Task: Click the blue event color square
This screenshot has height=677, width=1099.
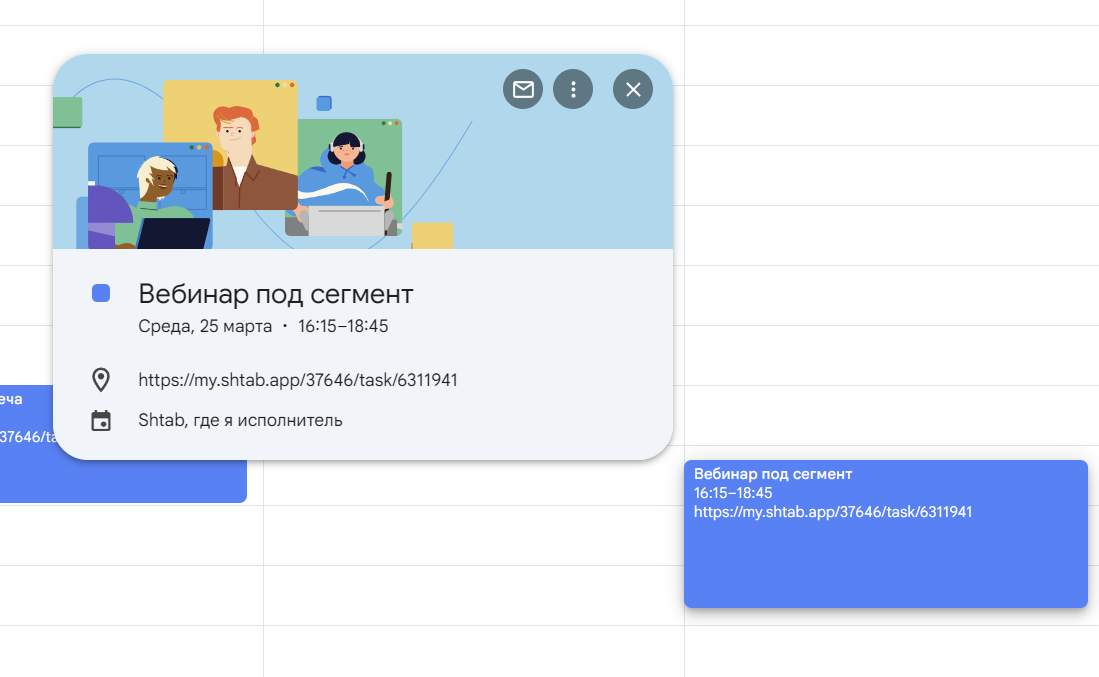Action: 101,293
